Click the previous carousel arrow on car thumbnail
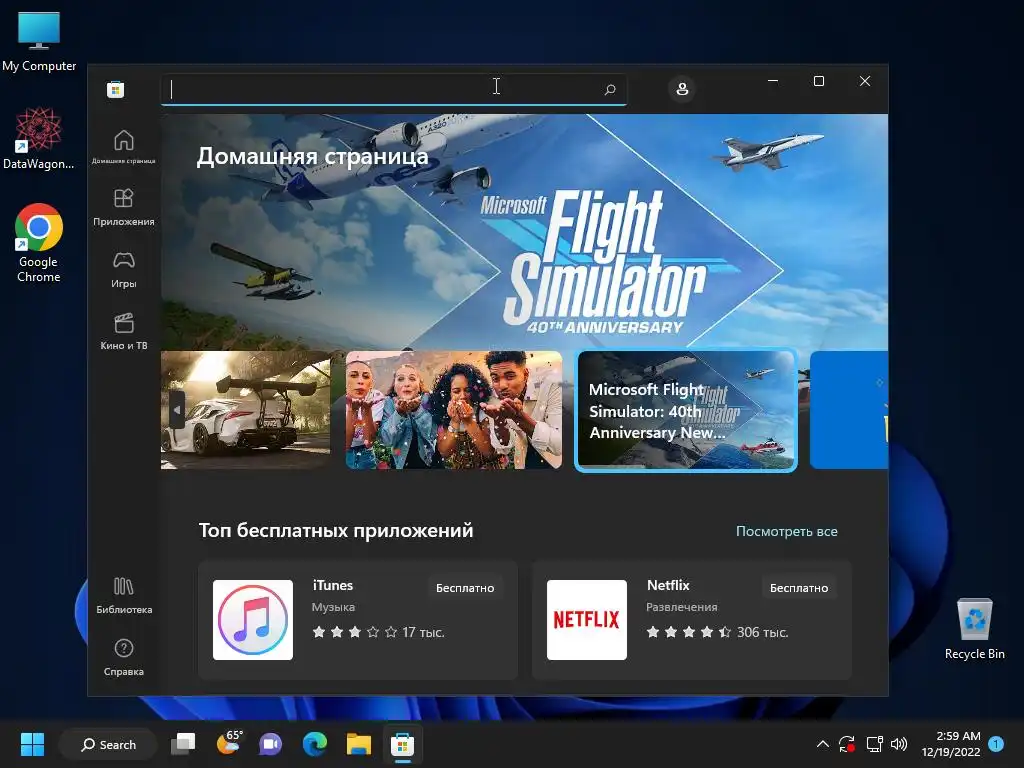 pos(177,410)
